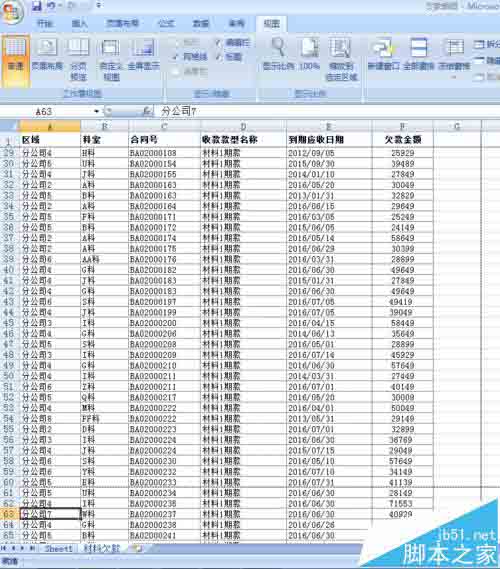Click cell with contract BA02000241
Image resolution: width=500 pixels, height=569 pixels.
[164, 536]
